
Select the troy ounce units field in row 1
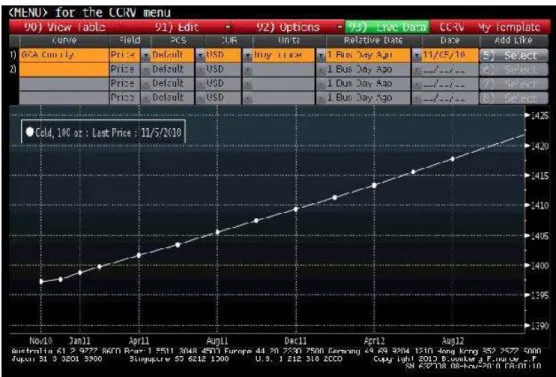point(283,55)
